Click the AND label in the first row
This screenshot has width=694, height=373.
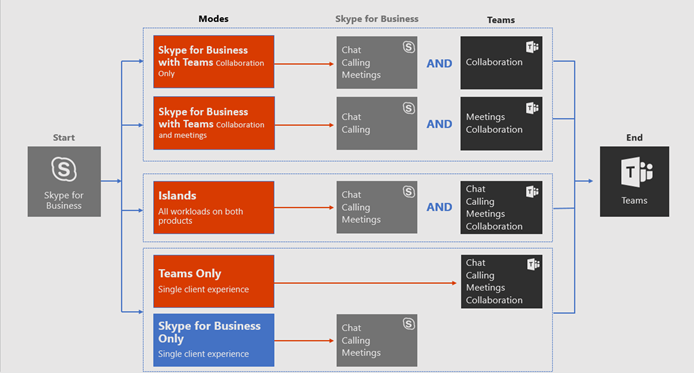coord(439,63)
